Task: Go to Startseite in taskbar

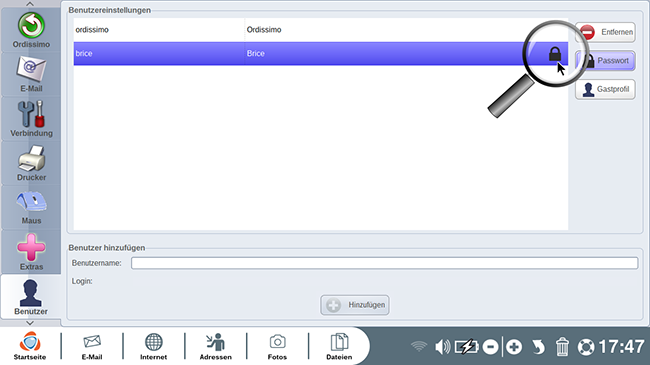Action: pos(30,346)
